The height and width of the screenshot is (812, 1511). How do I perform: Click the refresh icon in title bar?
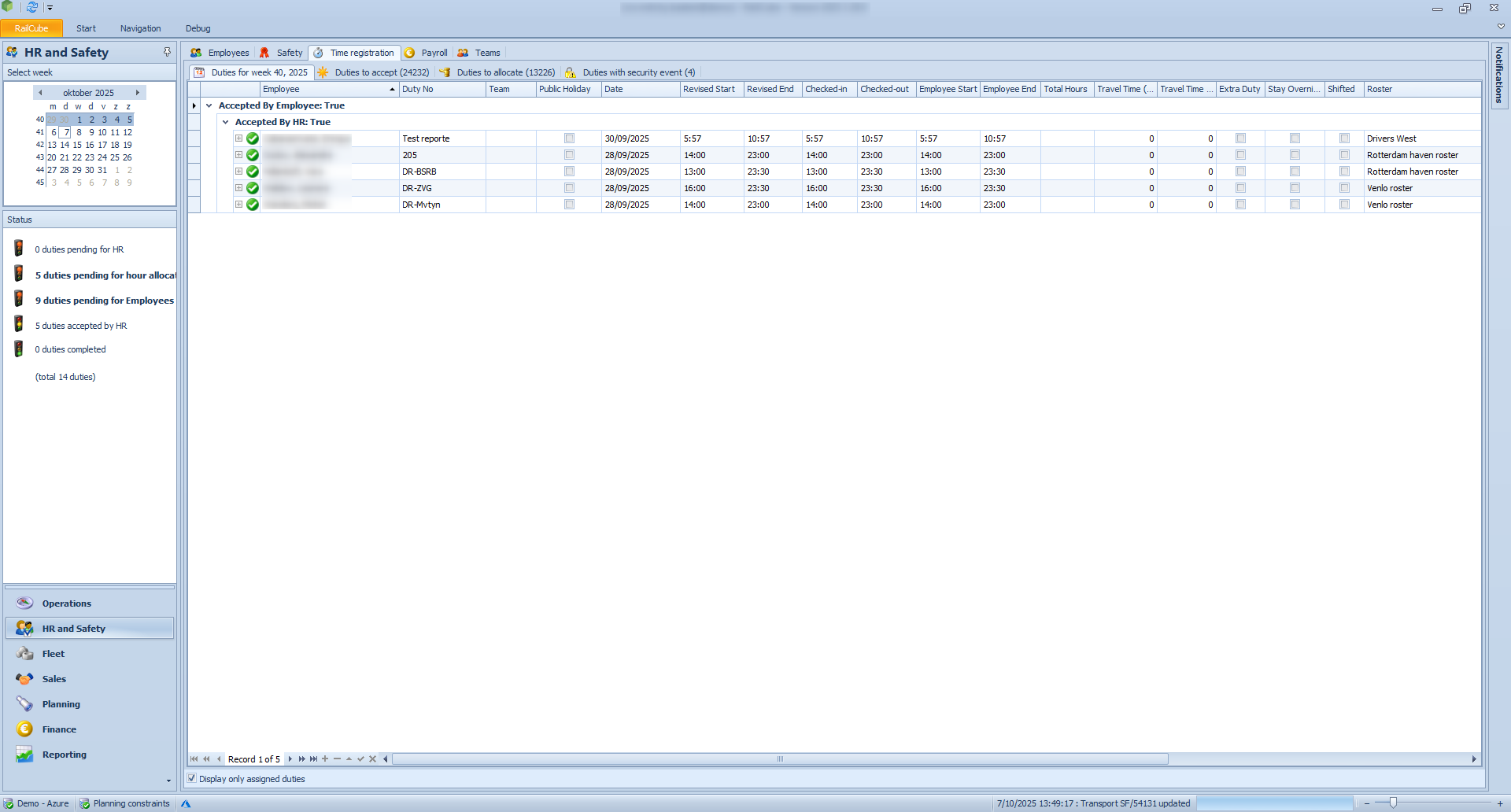(x=32, y=7)
